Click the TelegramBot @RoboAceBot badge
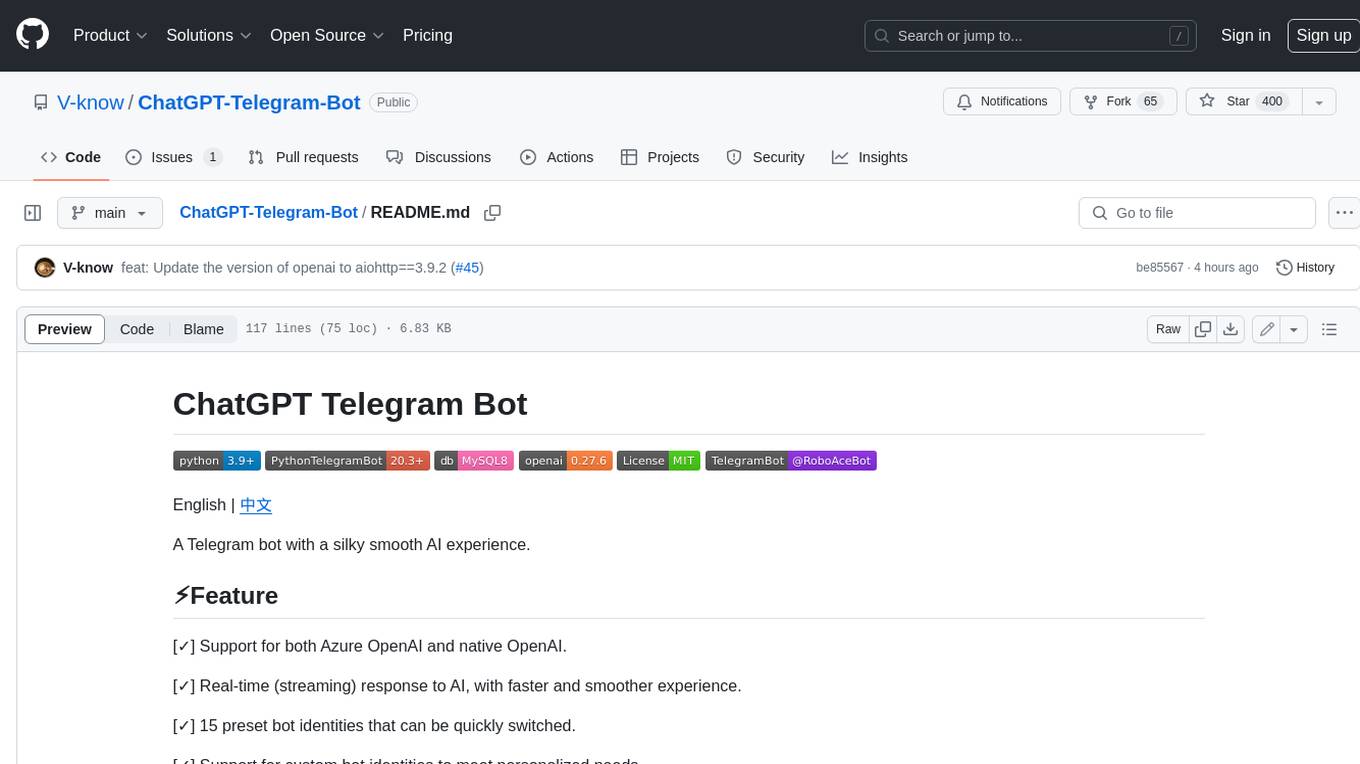The width and height of the screenshot is (1360, 764). (x=791, y=461)
